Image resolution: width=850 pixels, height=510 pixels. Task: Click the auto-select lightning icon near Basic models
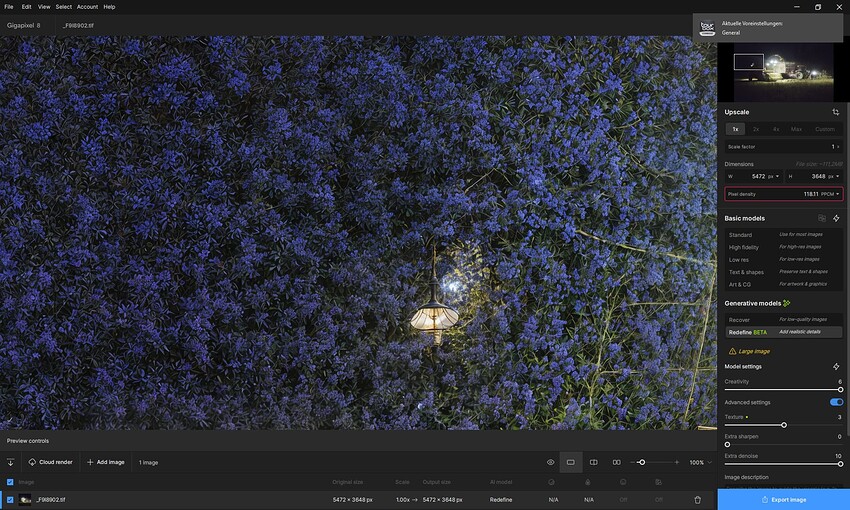[x=836, y=218]
